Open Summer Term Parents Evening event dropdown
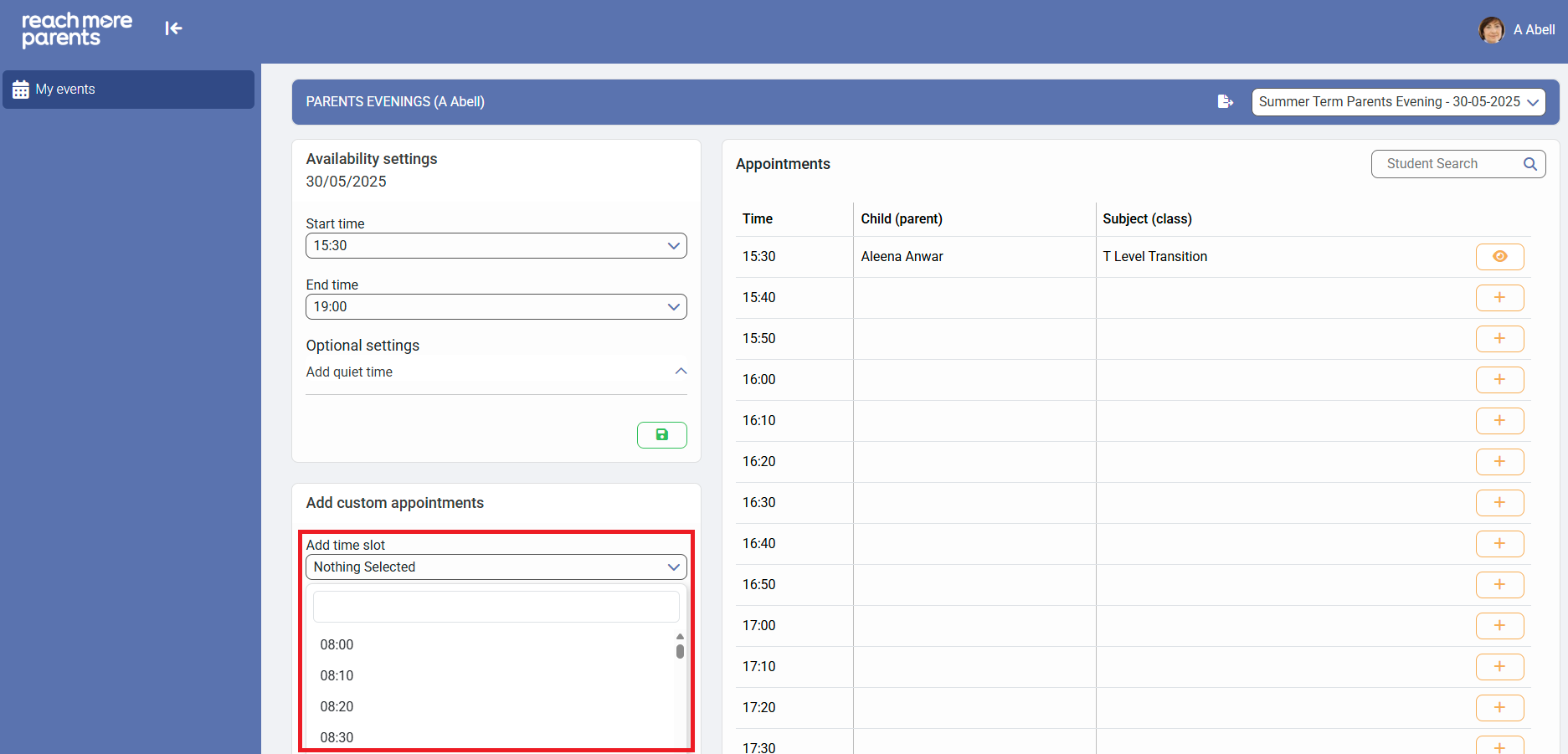This screenshot has width=1568, height=754. (x=1398, y=102)
